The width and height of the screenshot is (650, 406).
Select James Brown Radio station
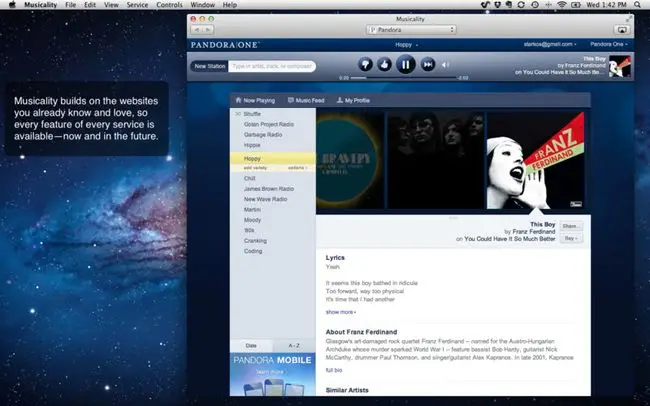(x=269, y=189)
